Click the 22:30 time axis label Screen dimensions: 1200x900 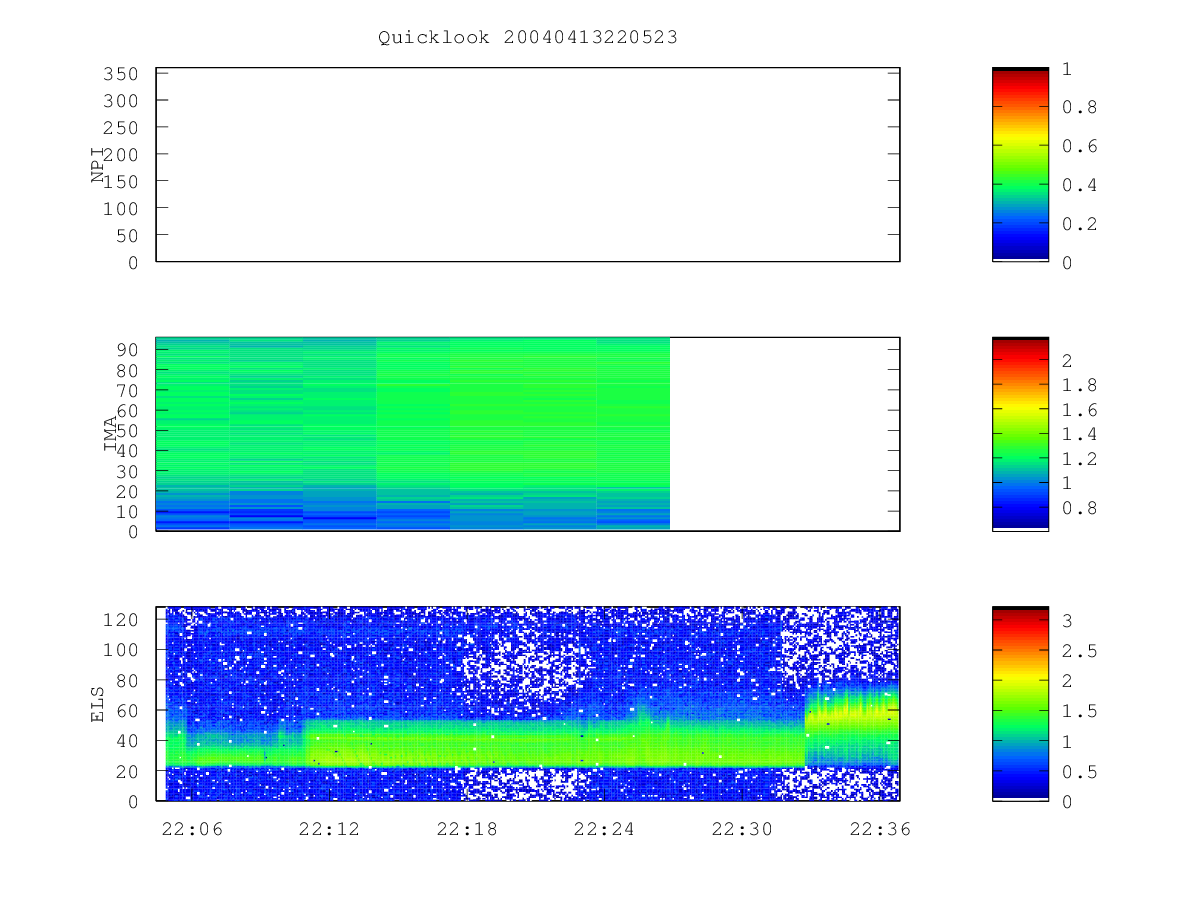[x=741, y=829]
